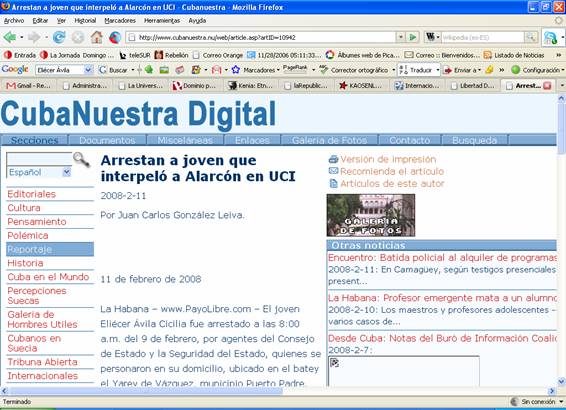Click Recomienda el artículo envelope link
The height and width of the screenshot is (410, 566).
386,171
